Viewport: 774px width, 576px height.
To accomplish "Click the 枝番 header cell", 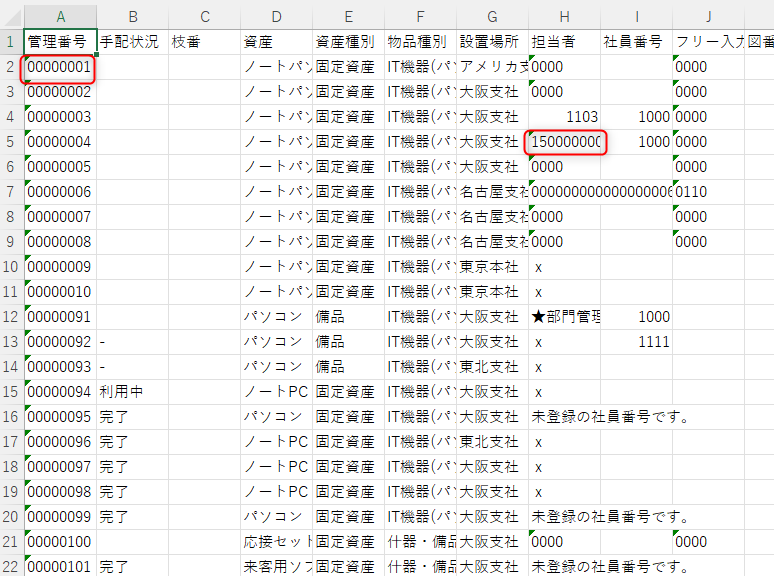I will 204,42.
